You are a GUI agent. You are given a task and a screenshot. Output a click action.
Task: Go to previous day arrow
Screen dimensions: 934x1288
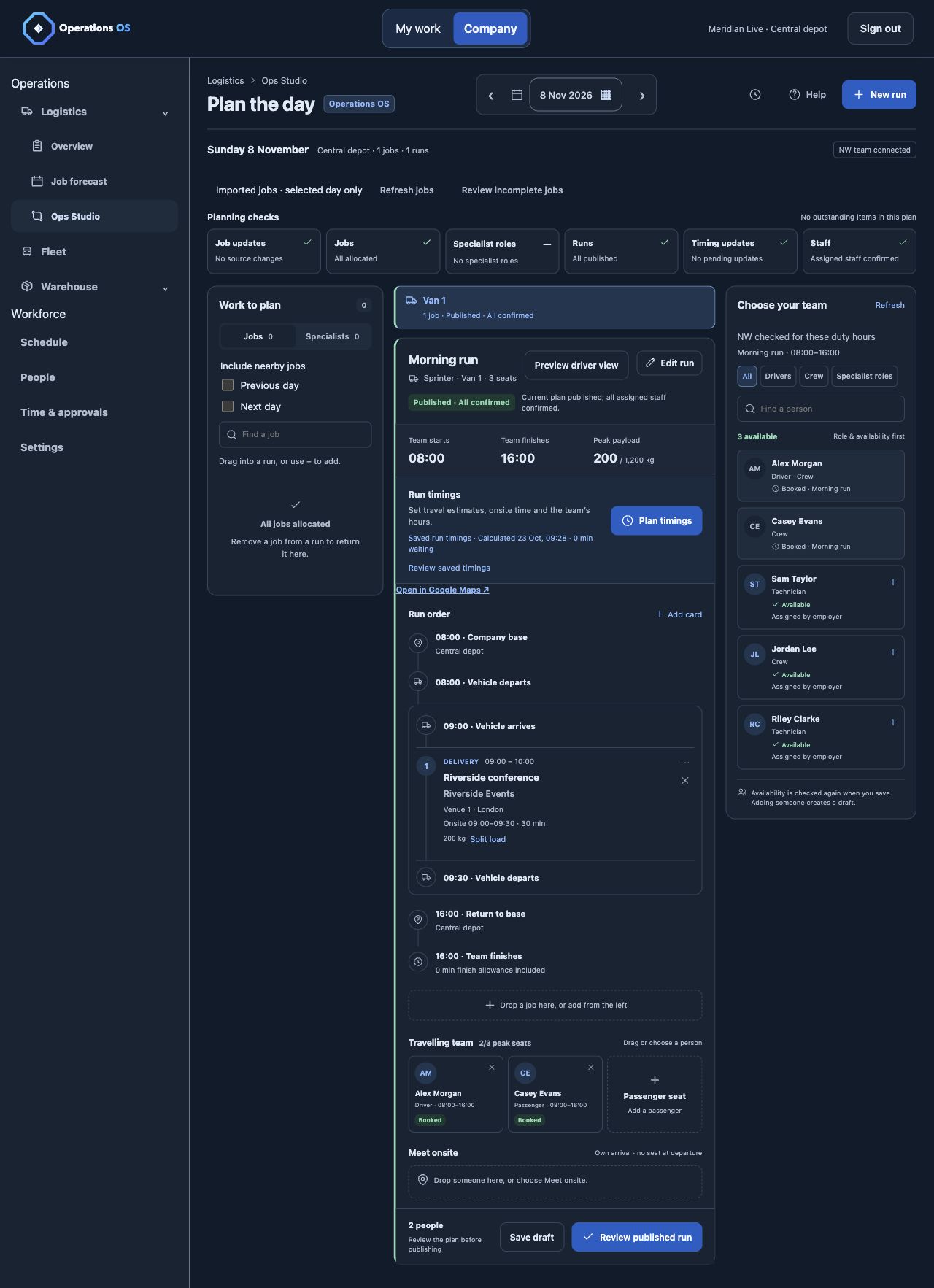coord(491,96)
